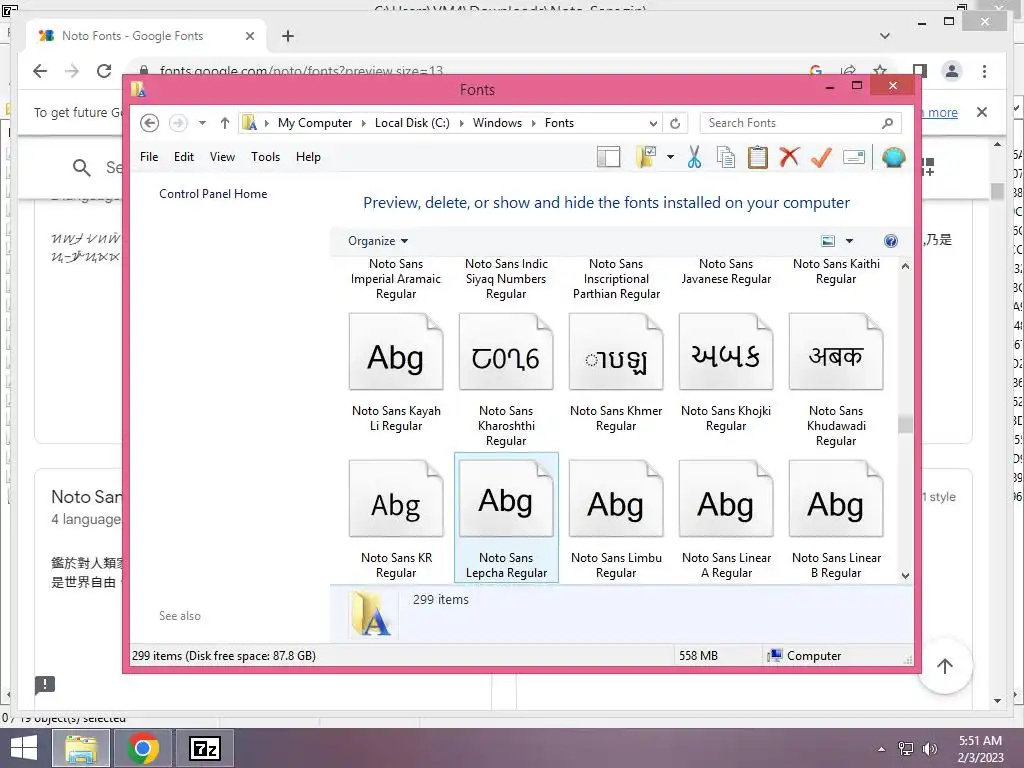The height and width of the screenshot is (768, 1024).
Task: Open the View menu
Action: [x=222, y=157]
